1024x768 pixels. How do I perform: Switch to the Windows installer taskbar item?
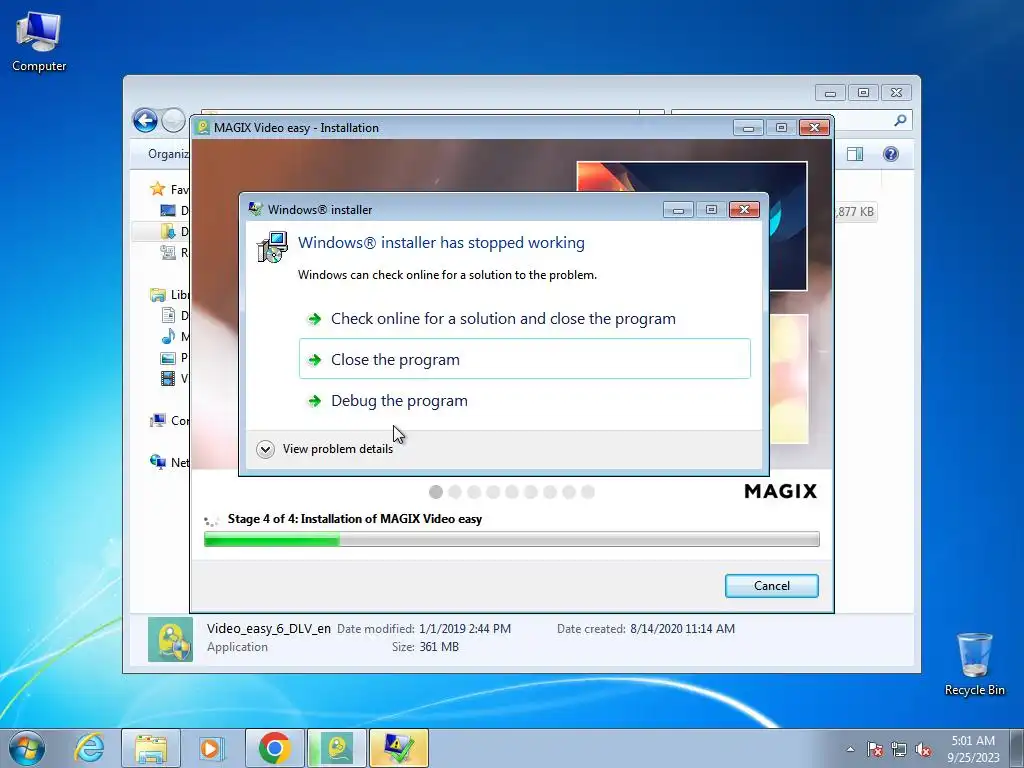(x=399, y=748)
